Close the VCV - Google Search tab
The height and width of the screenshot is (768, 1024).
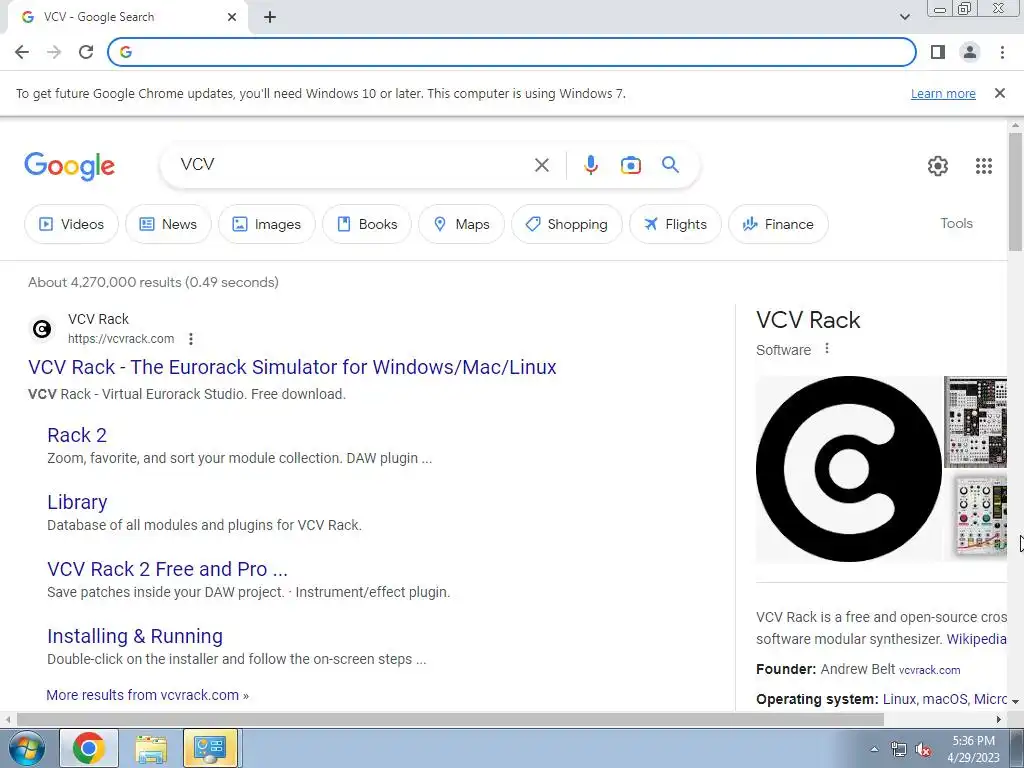click(x=232, y=17)
